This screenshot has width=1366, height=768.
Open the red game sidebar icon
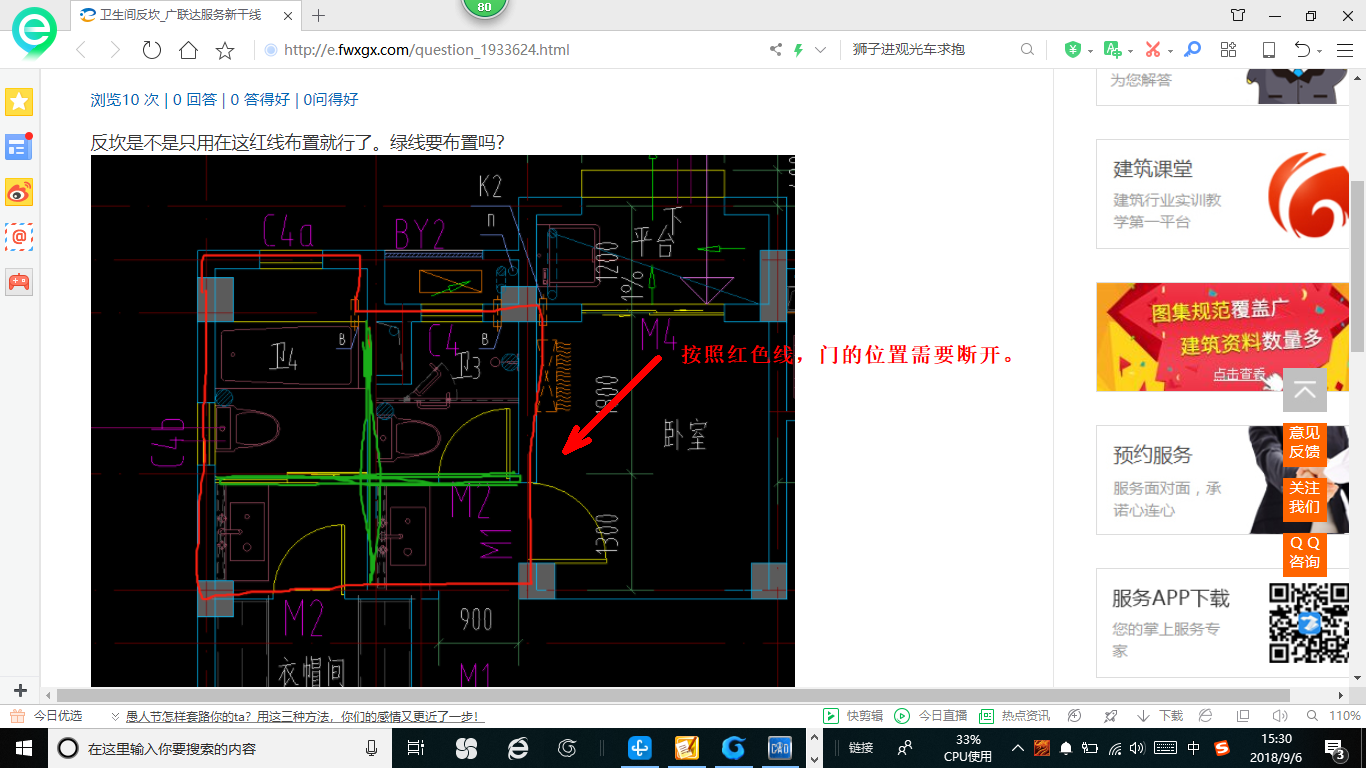(x=19, y=282)
